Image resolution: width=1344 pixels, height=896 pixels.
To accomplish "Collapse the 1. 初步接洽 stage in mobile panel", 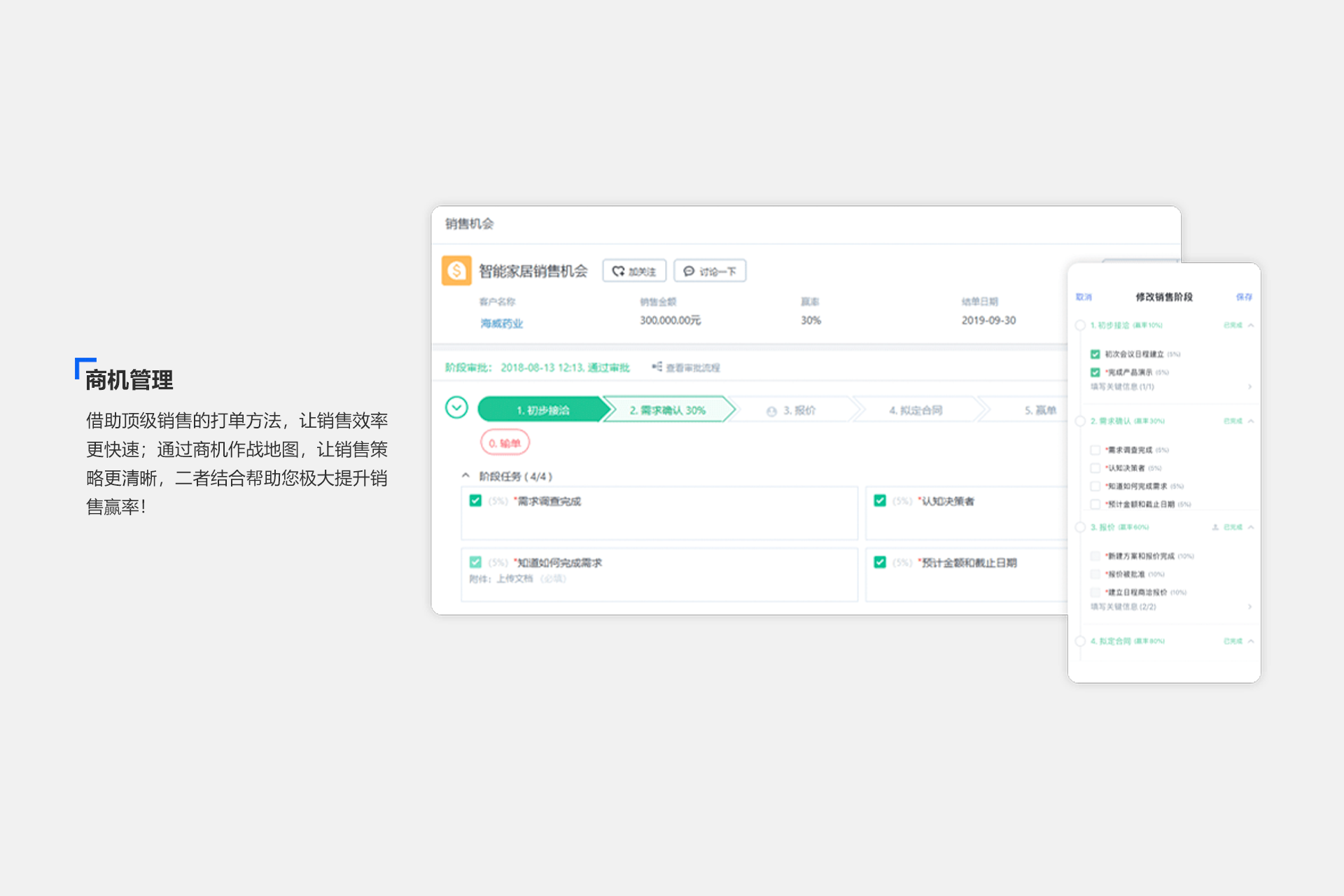I will tap(1251, 325).
